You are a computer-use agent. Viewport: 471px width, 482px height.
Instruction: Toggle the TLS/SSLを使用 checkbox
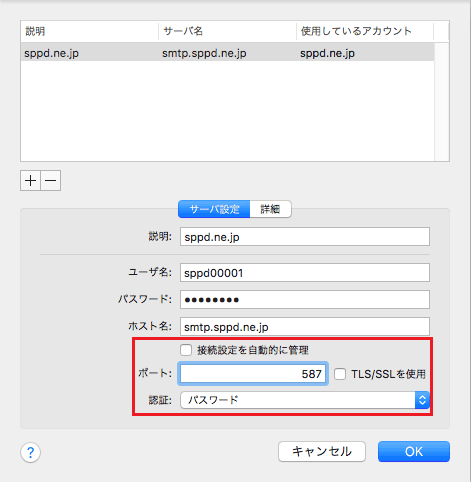point(340,374)
